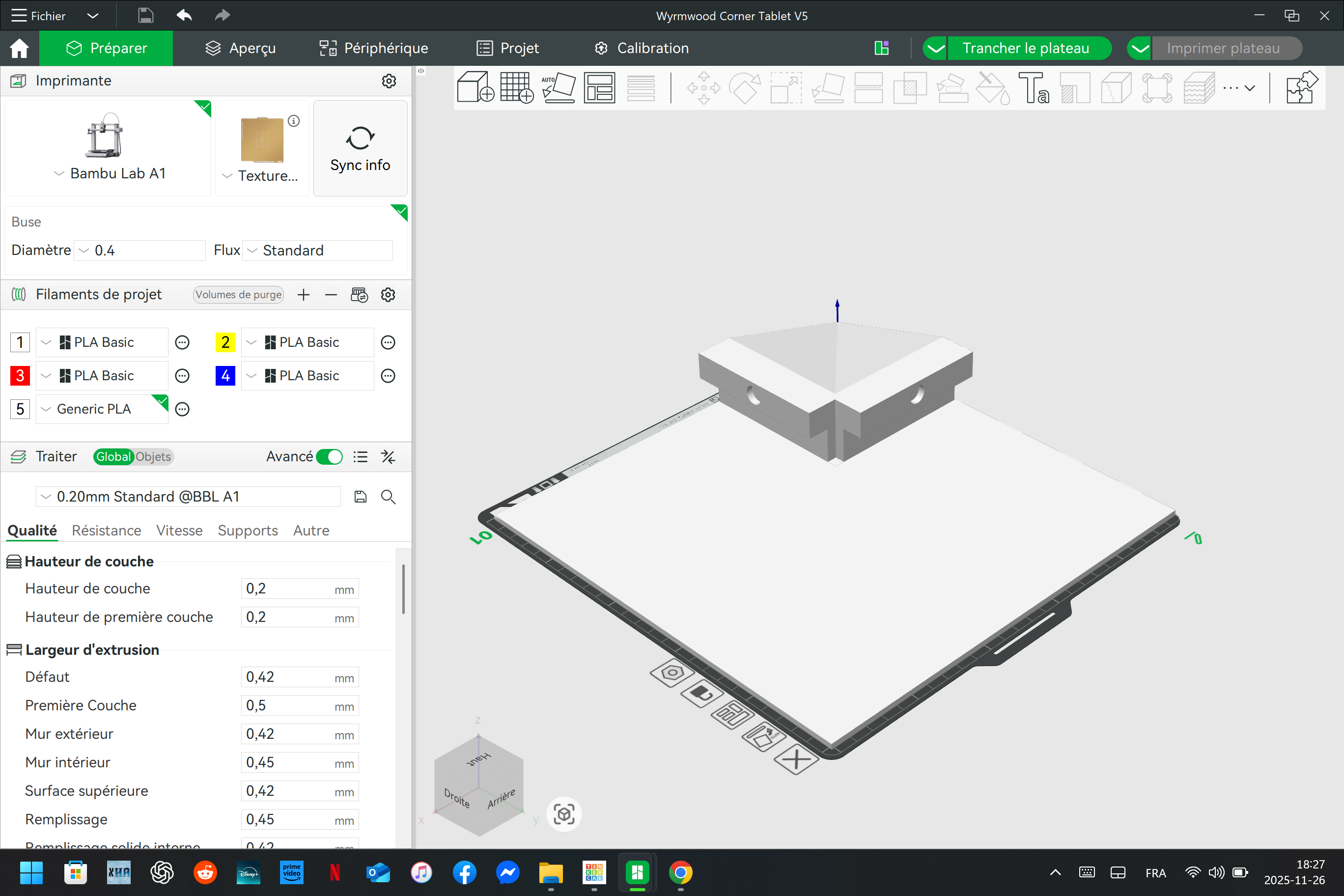Select the Text shape tool

click(x=1035, y=87)
